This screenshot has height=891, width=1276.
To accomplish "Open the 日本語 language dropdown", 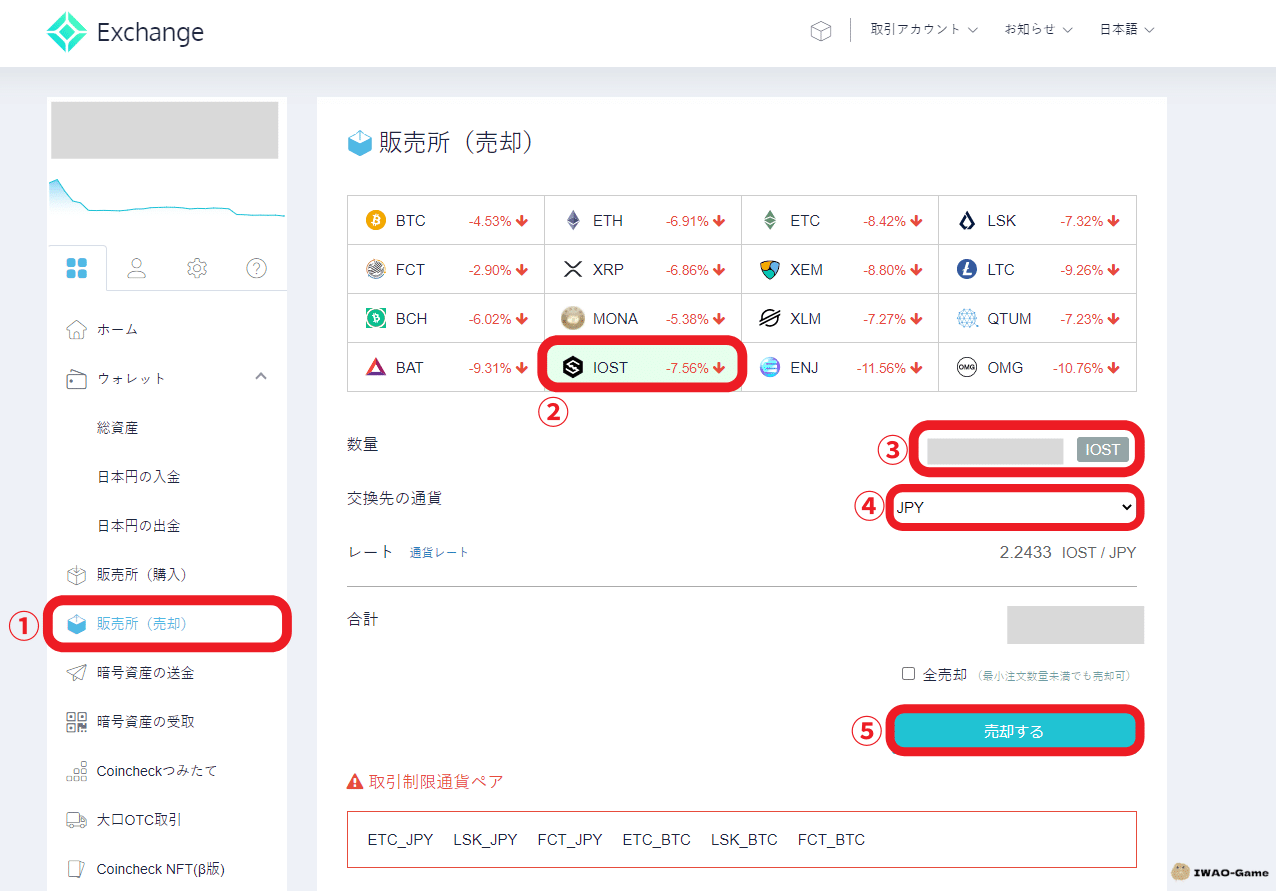I will 1127,30.
